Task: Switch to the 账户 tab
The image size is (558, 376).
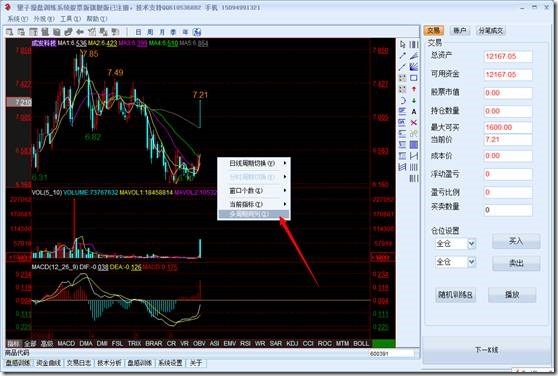Action: (459, 31)
